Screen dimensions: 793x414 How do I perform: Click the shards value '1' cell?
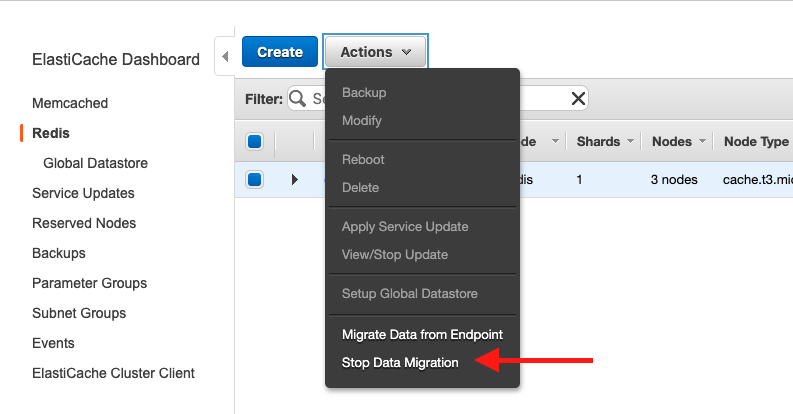(579, 179)
